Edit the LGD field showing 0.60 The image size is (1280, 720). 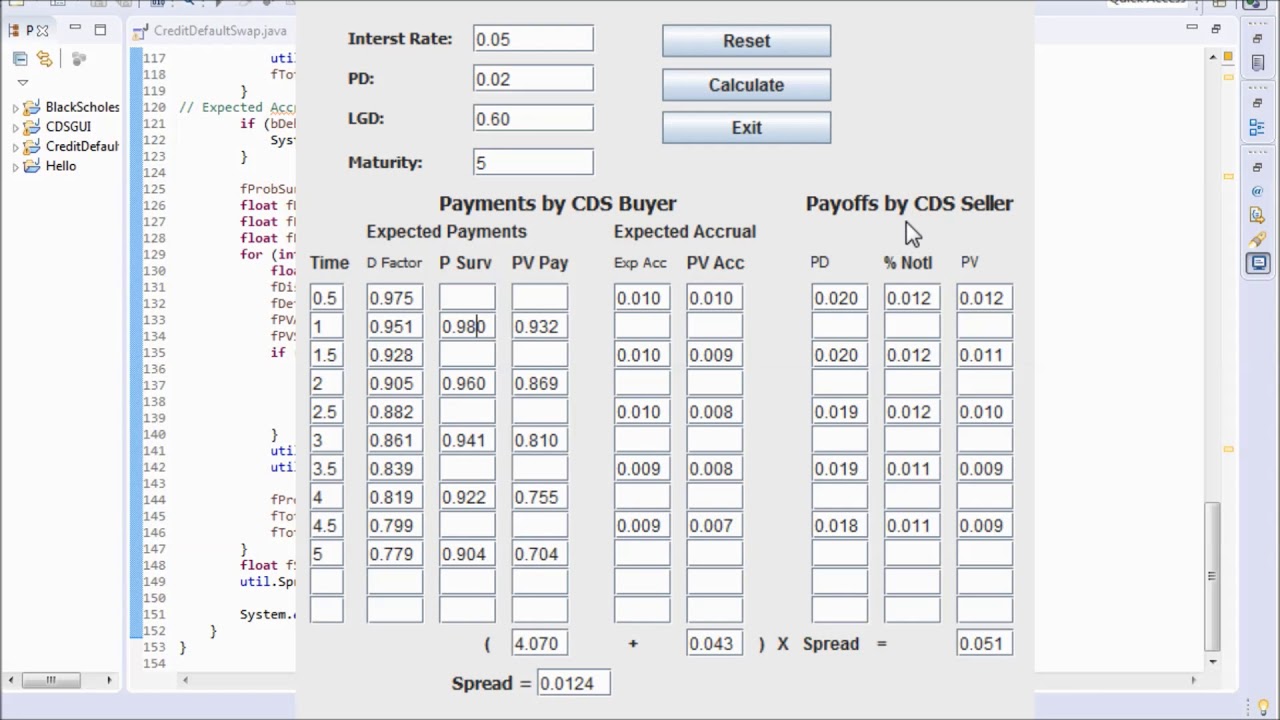[533, 119]
